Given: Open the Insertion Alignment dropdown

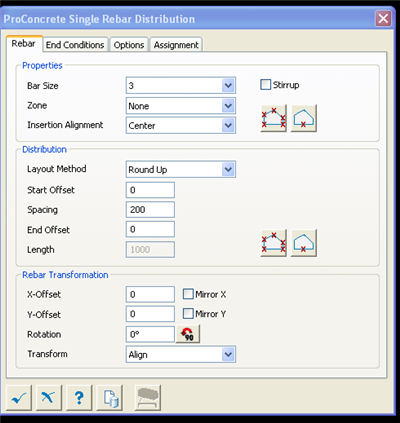Looking at the screenshot, I should point(181,125).
